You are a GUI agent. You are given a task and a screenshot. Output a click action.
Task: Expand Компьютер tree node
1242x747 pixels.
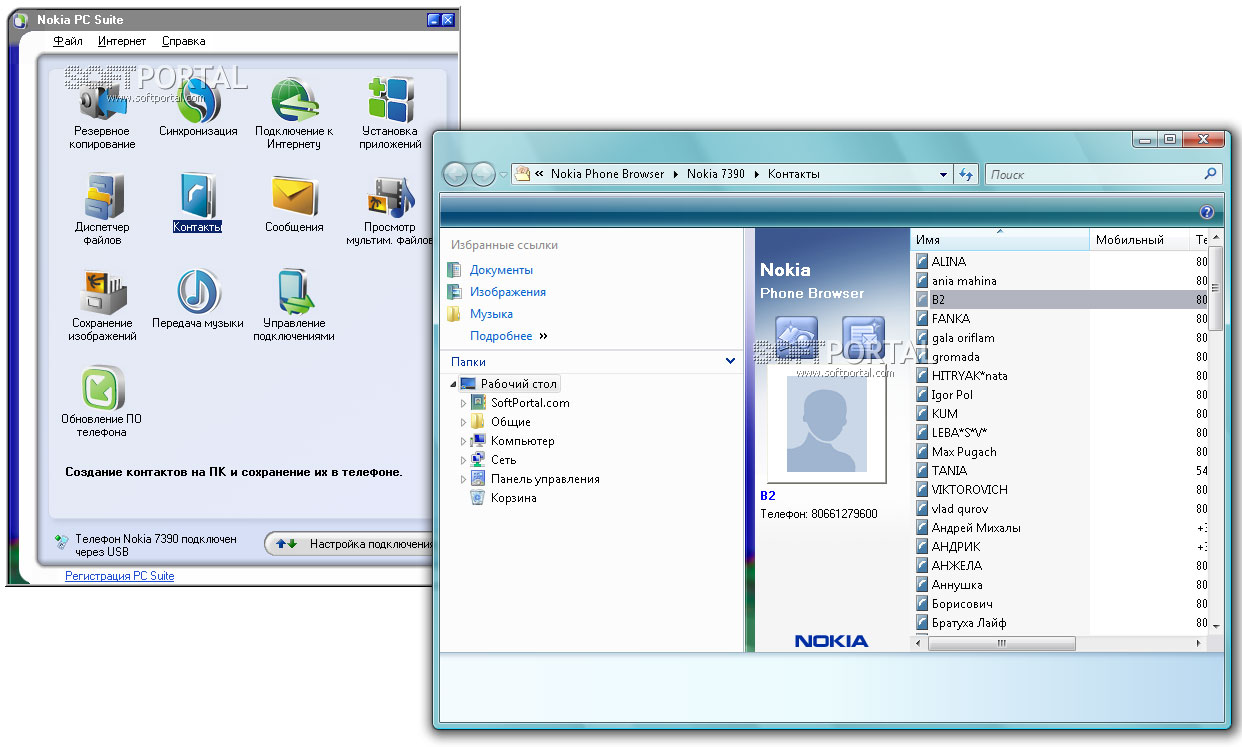(x=463, y=441)
